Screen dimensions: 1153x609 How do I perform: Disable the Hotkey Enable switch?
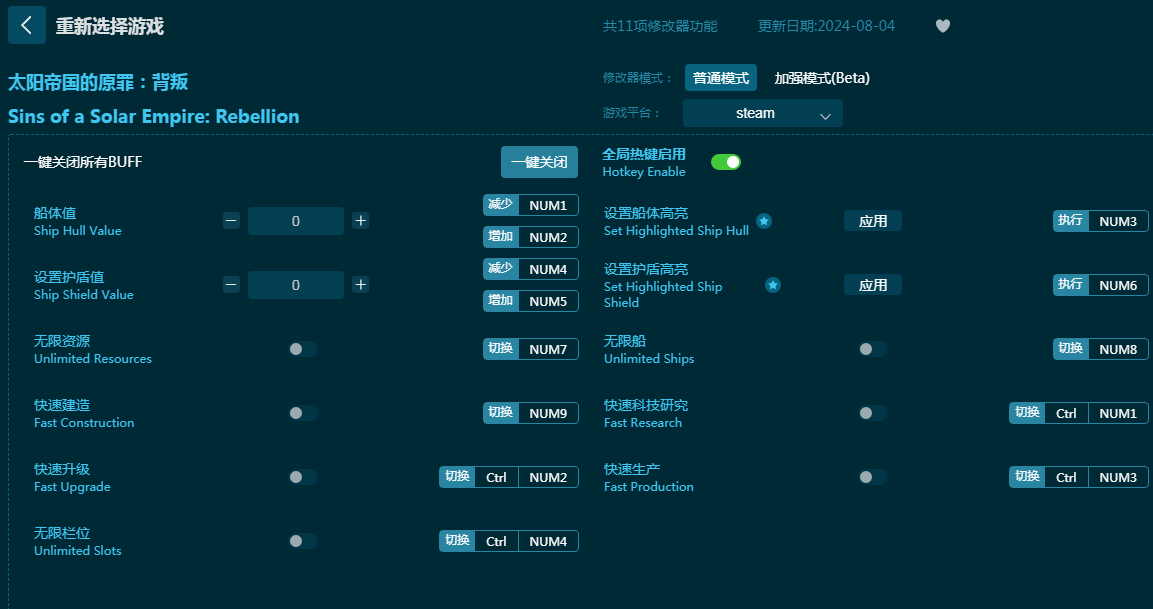pyautogui.click(x=726, y=162)
